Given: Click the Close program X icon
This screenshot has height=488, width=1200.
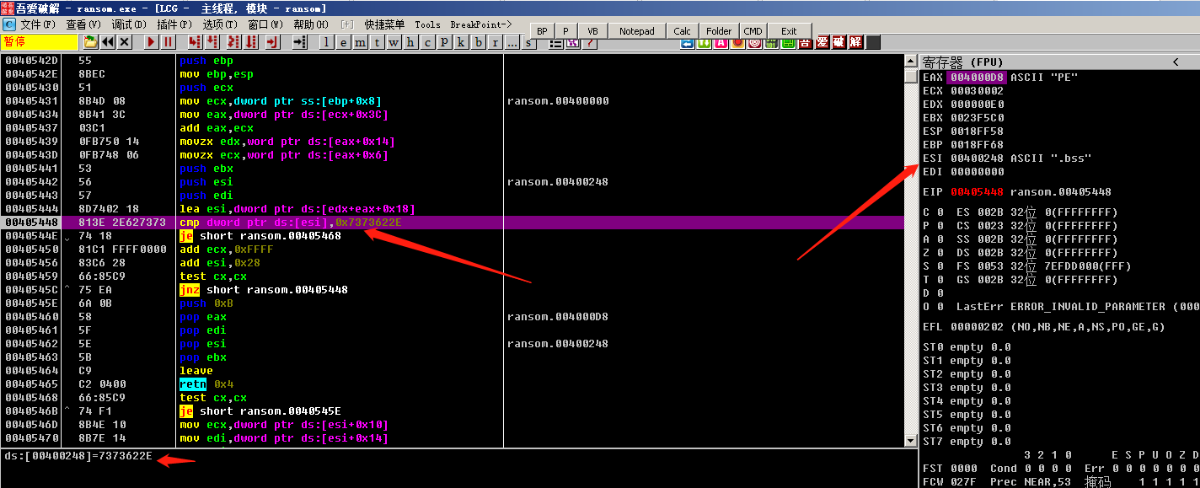Looking at the screenshot, I should pyautogui.click(x=125, y=42).
